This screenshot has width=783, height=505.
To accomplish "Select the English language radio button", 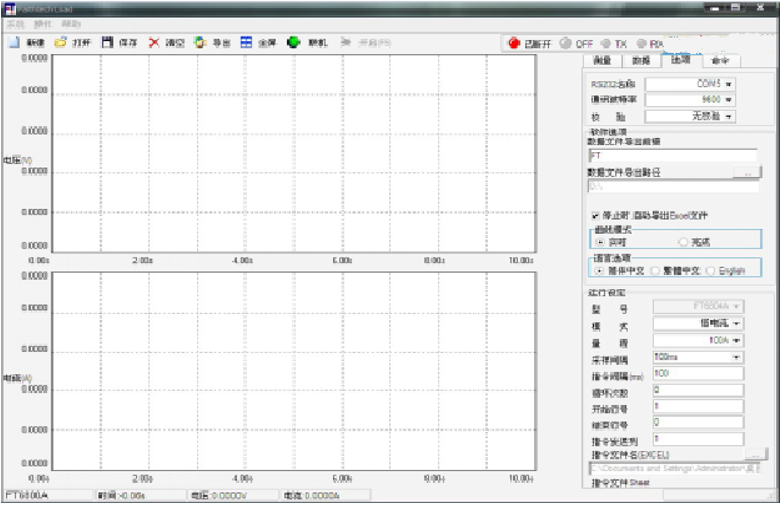I will (711, 270).
